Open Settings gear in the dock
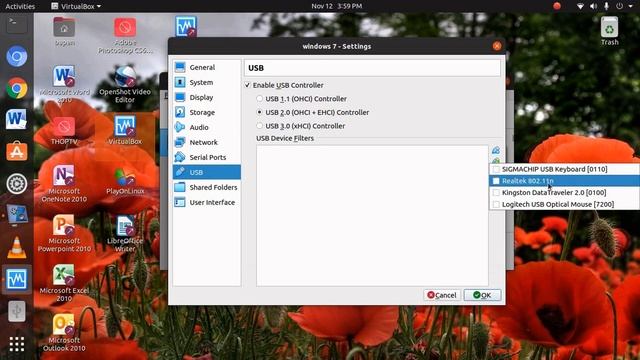The image size is (640, 360). 17,184
